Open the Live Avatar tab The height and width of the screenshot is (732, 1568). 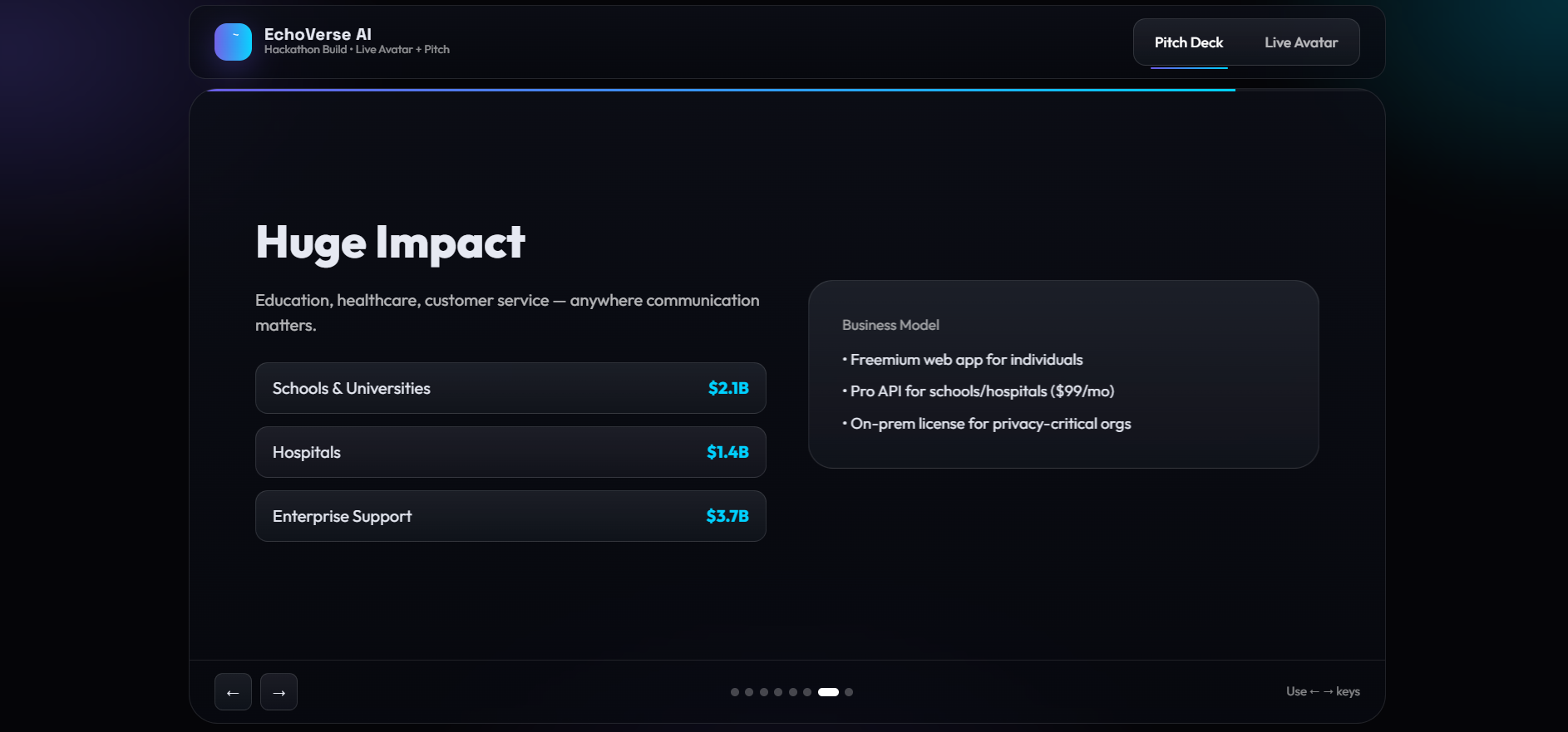[x=1301, y=42]
